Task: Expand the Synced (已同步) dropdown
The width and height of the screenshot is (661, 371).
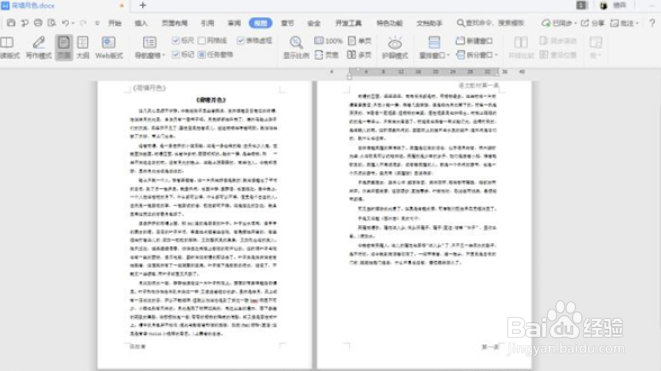Action: [x=575, y=23]
